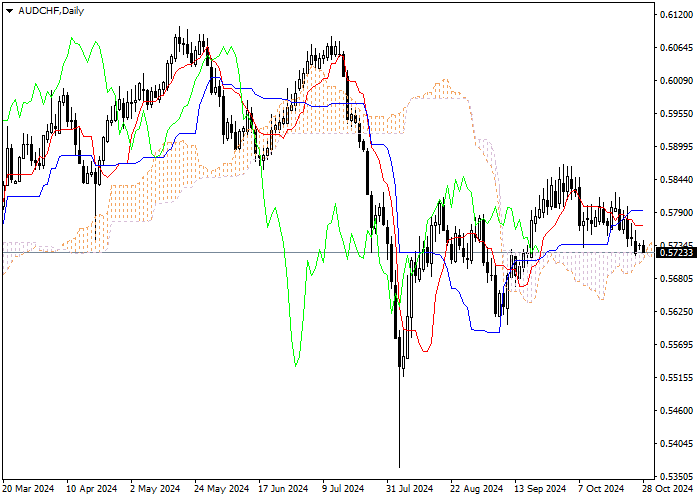Viewport: 700px width, 500px height.
Task: Select price level 0.54045 on the scale
Action: 676,444
